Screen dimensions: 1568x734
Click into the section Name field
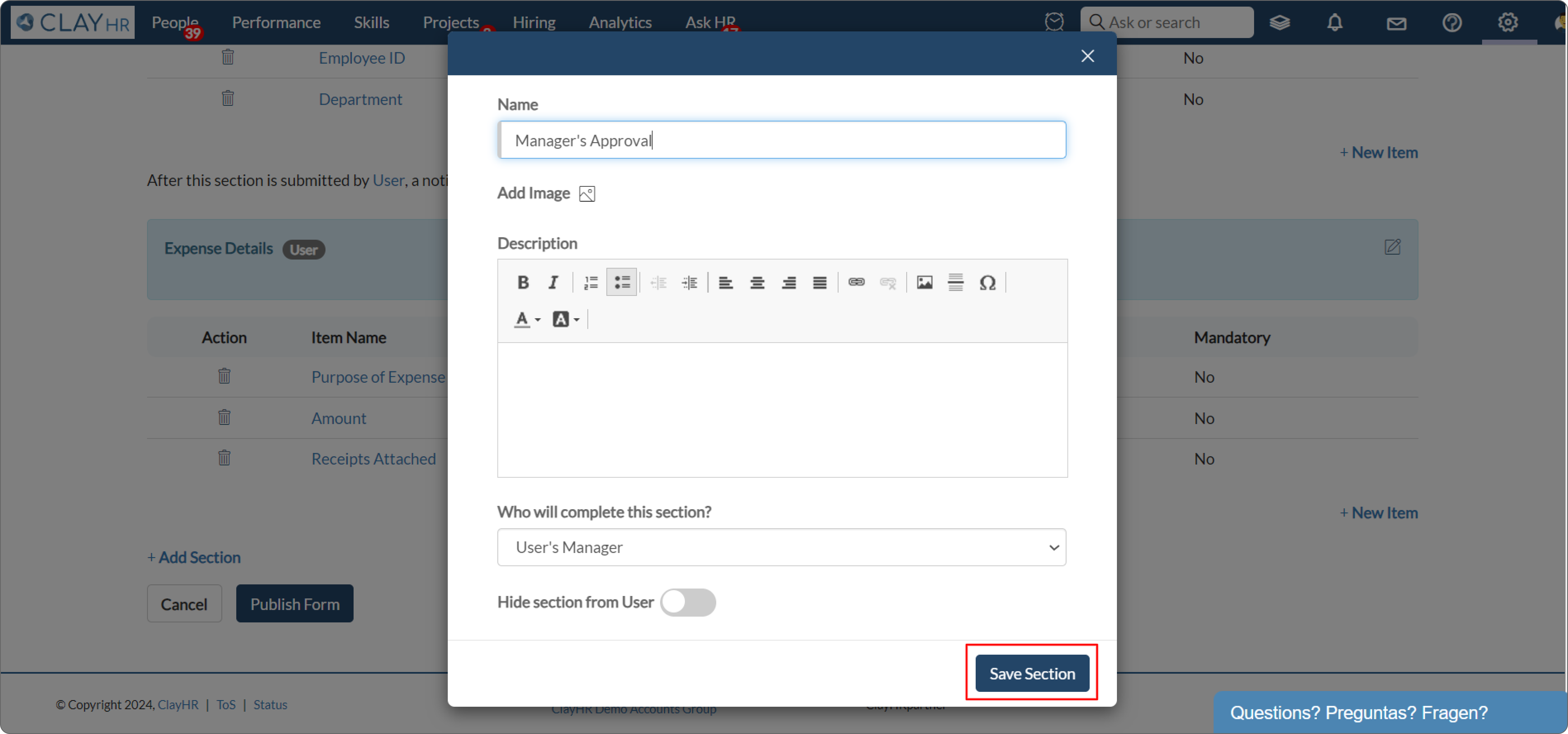coord(782,139)
